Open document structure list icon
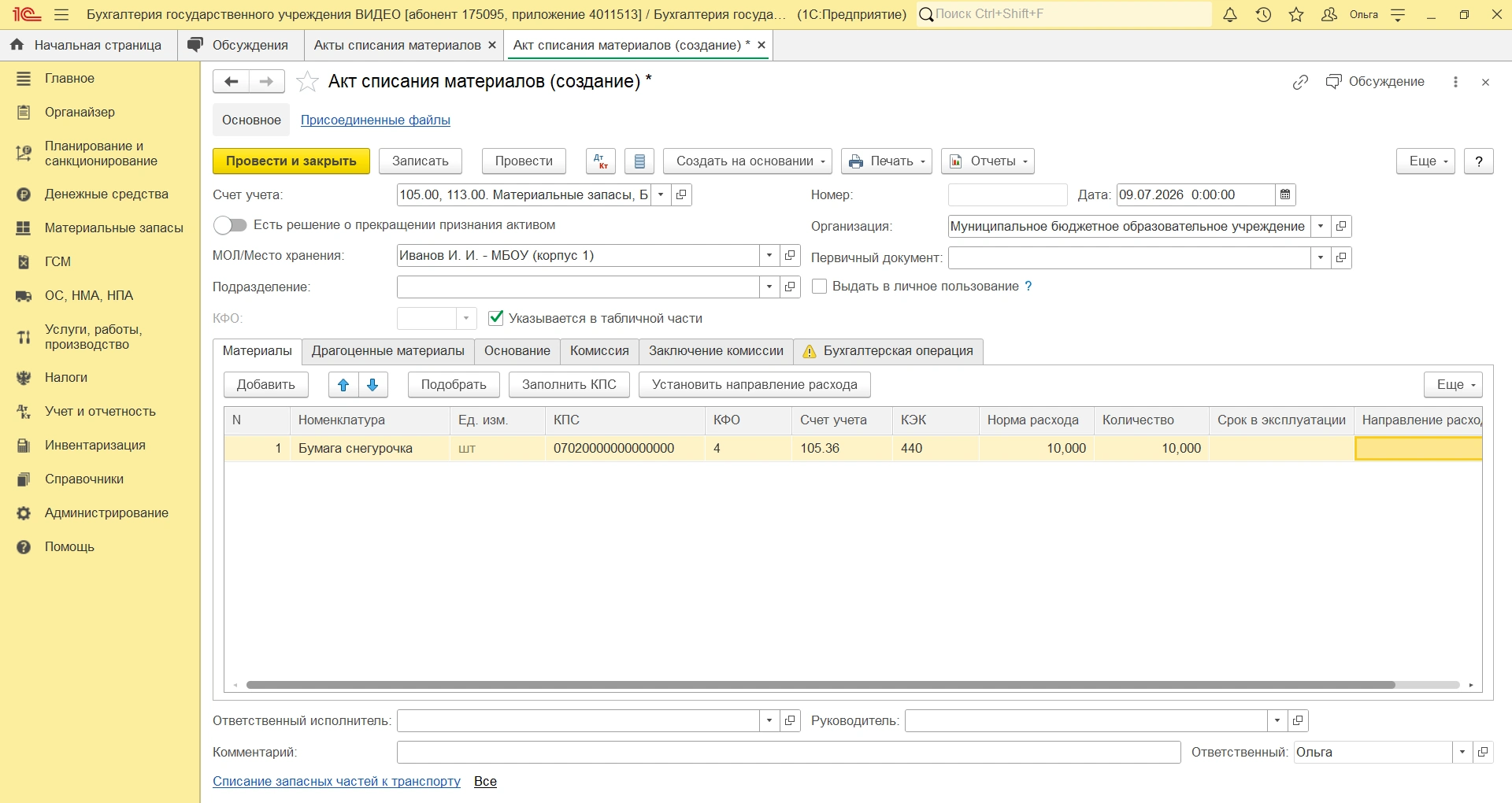1512x803 pixels. click(639, 161)
